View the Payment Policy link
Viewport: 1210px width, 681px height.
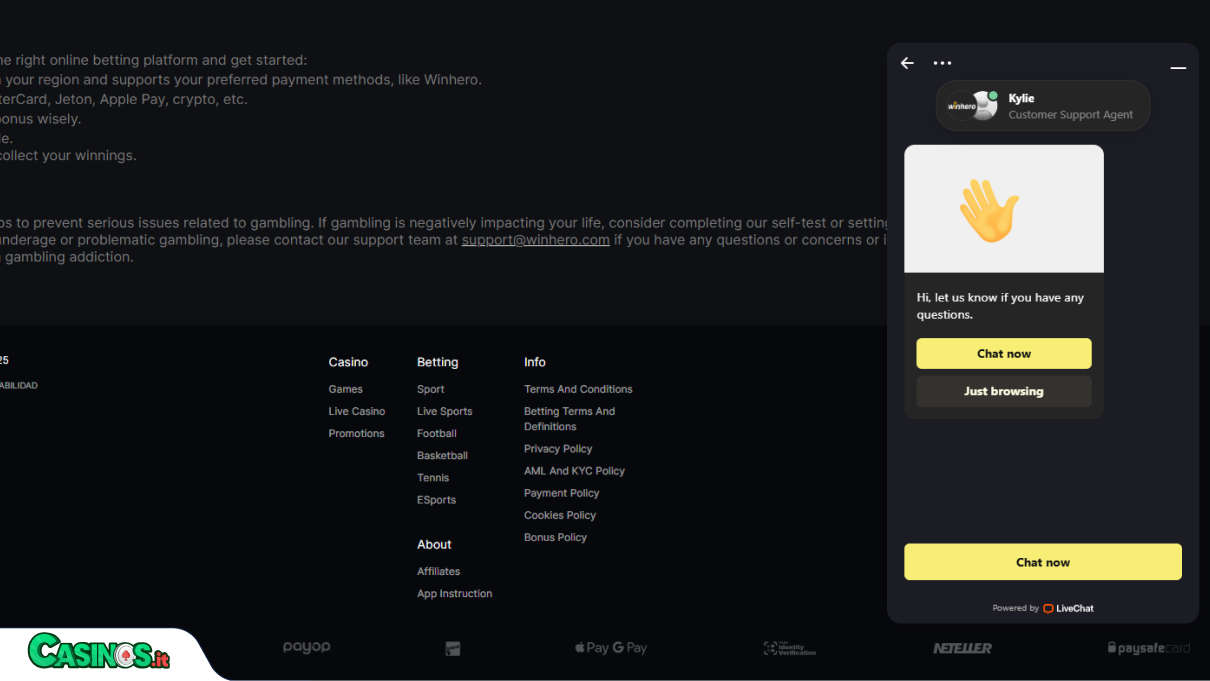tap(562, 493)
